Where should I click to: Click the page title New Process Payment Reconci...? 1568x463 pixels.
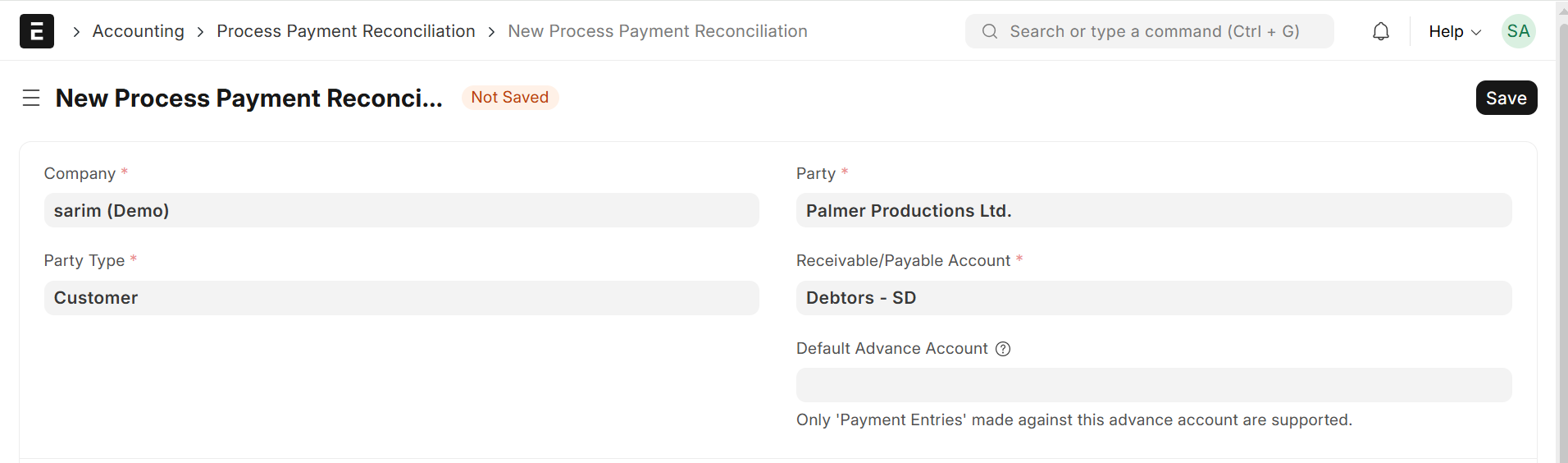pyautogui.click(x=248, y=98)
